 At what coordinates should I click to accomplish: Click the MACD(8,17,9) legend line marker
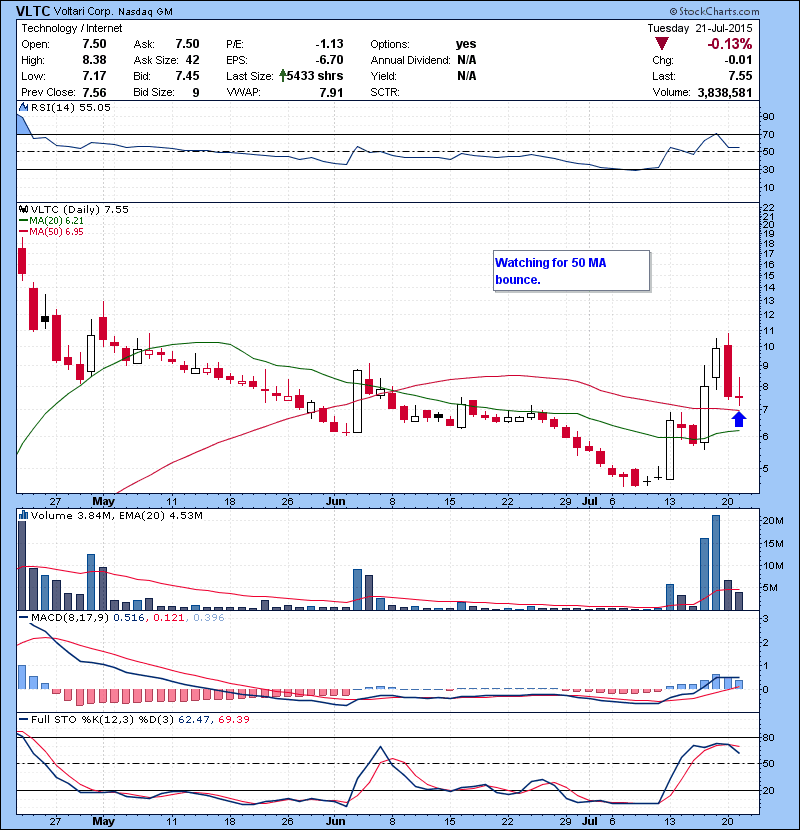pyautogui.click(x=23, y=617)
